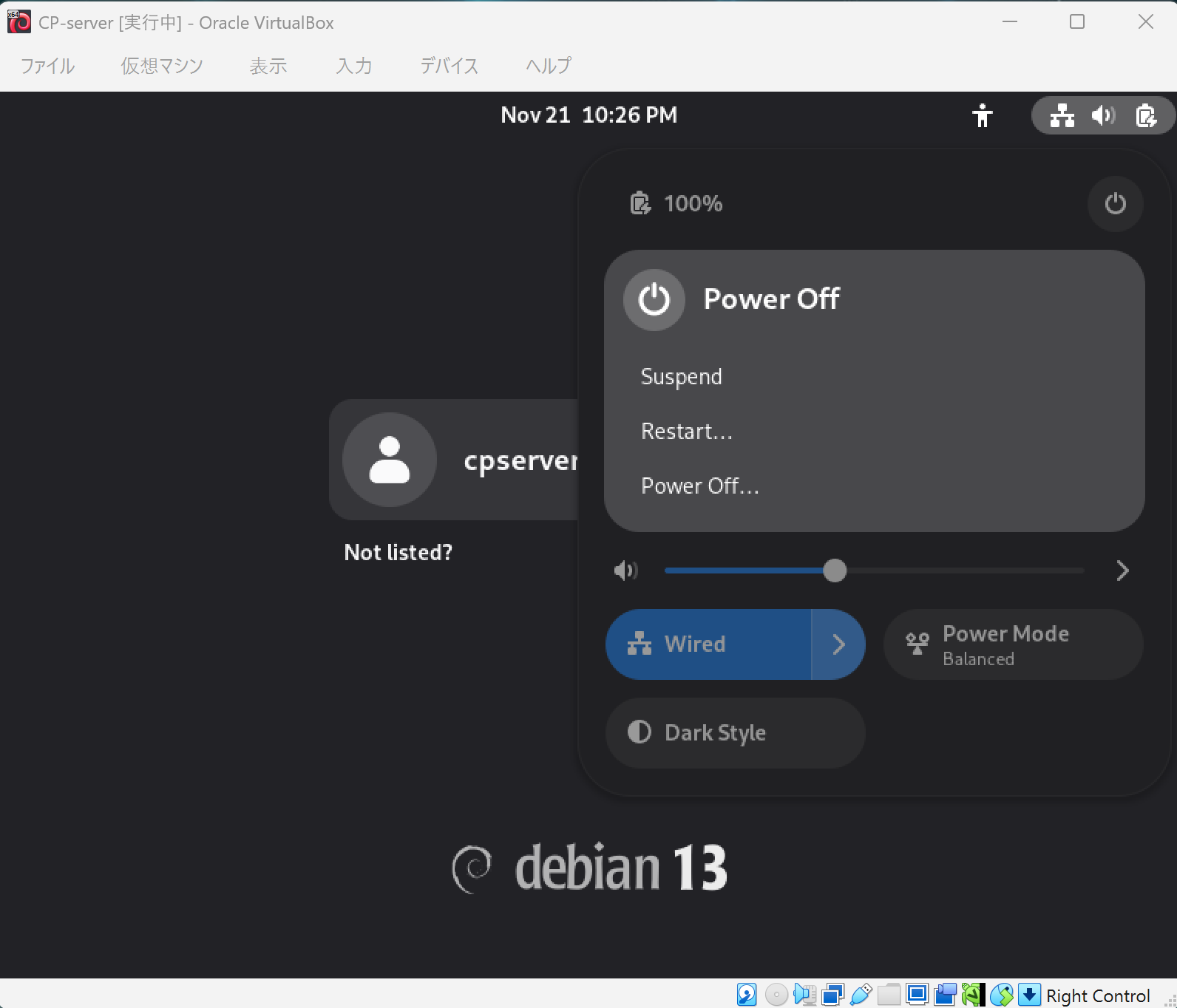Choose Restart… from the power menu
1177x1008 pixels.
(687, 432)
